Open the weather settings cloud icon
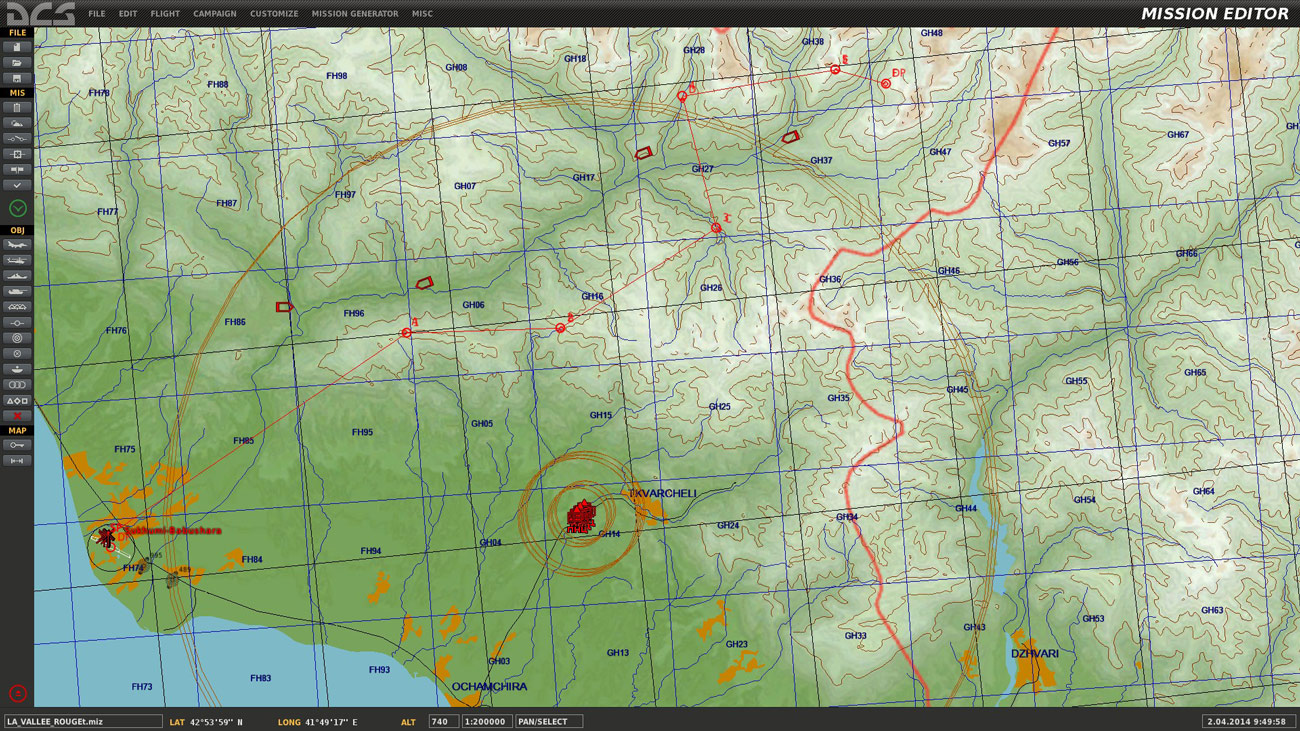Screen dimensions: 1300x731 coord(17,123)
